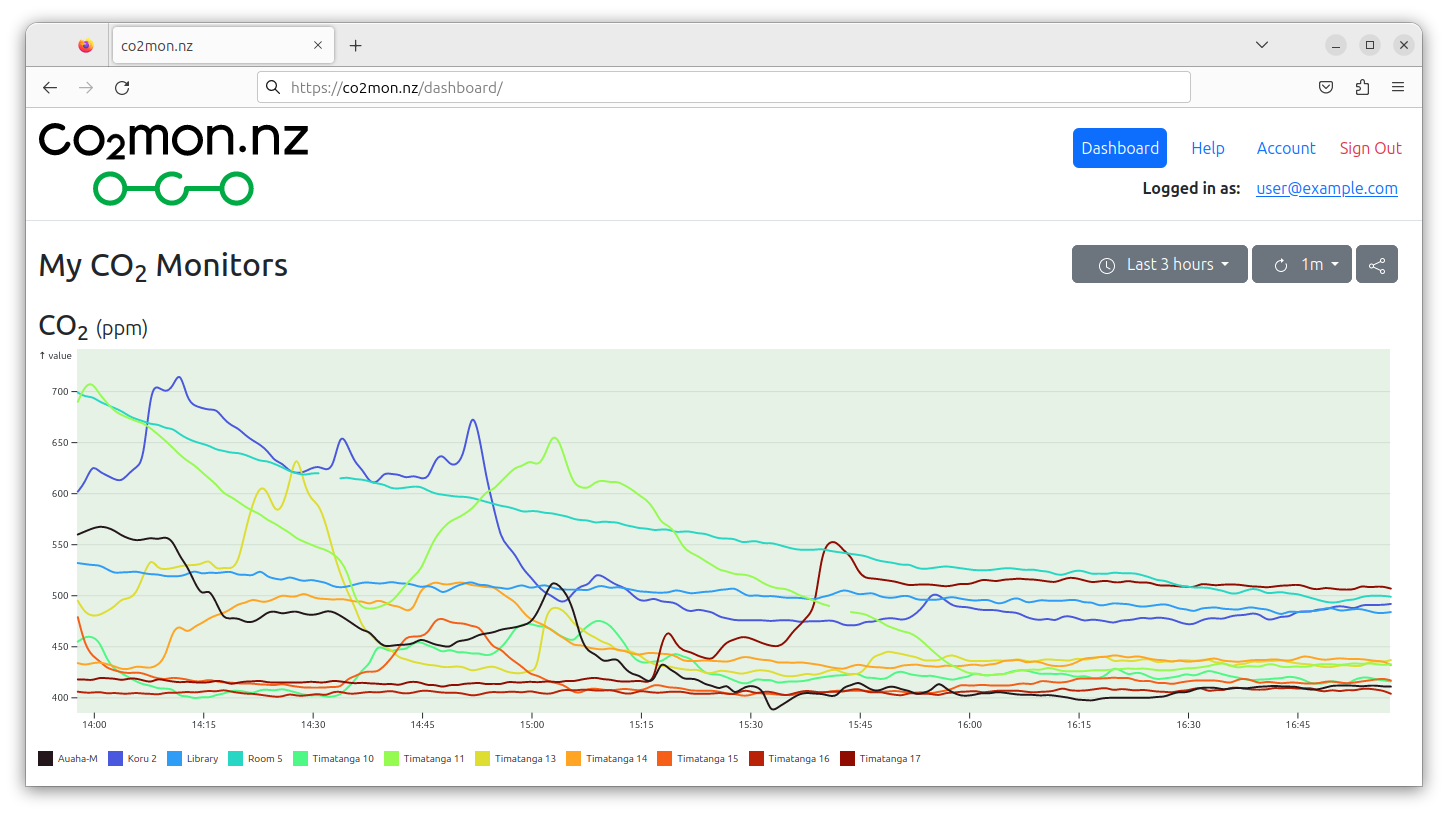Click the 16:30 x-axis time label

pyautogui.click(x=1188, y=724)
